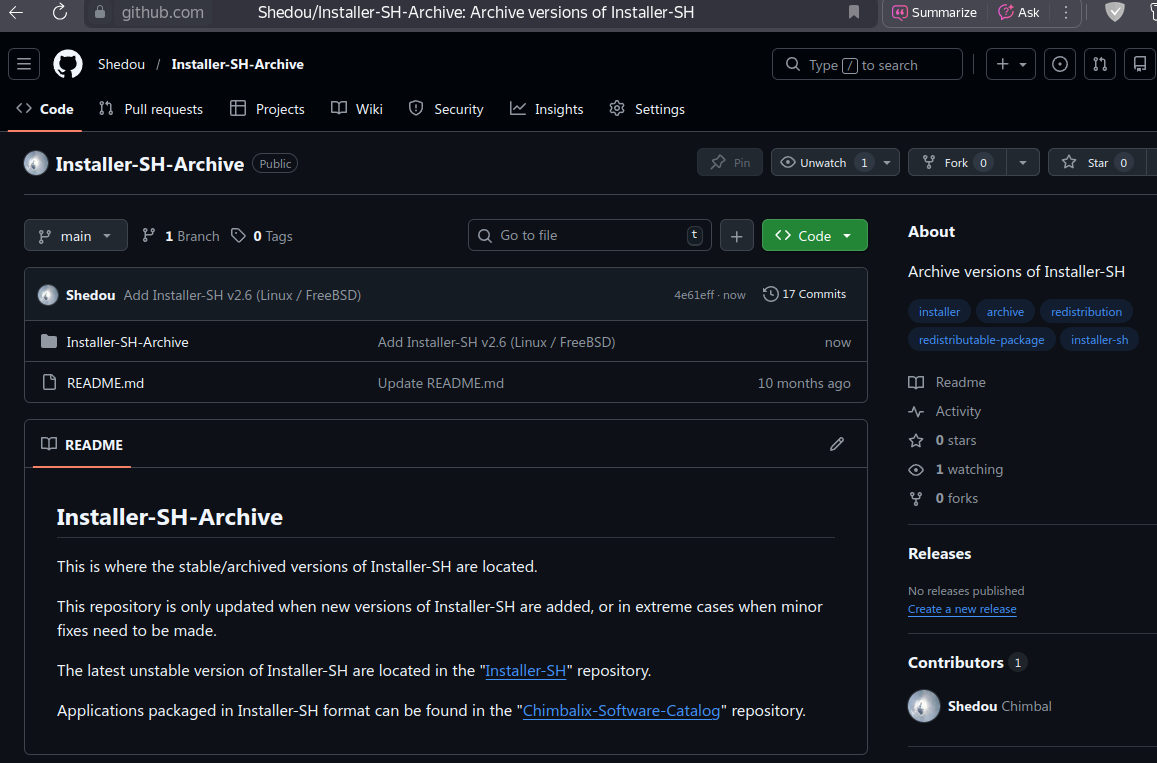Screen dimensions: 1157x763
Task: Switch to the Wiki tab
Action: [357, 109]
